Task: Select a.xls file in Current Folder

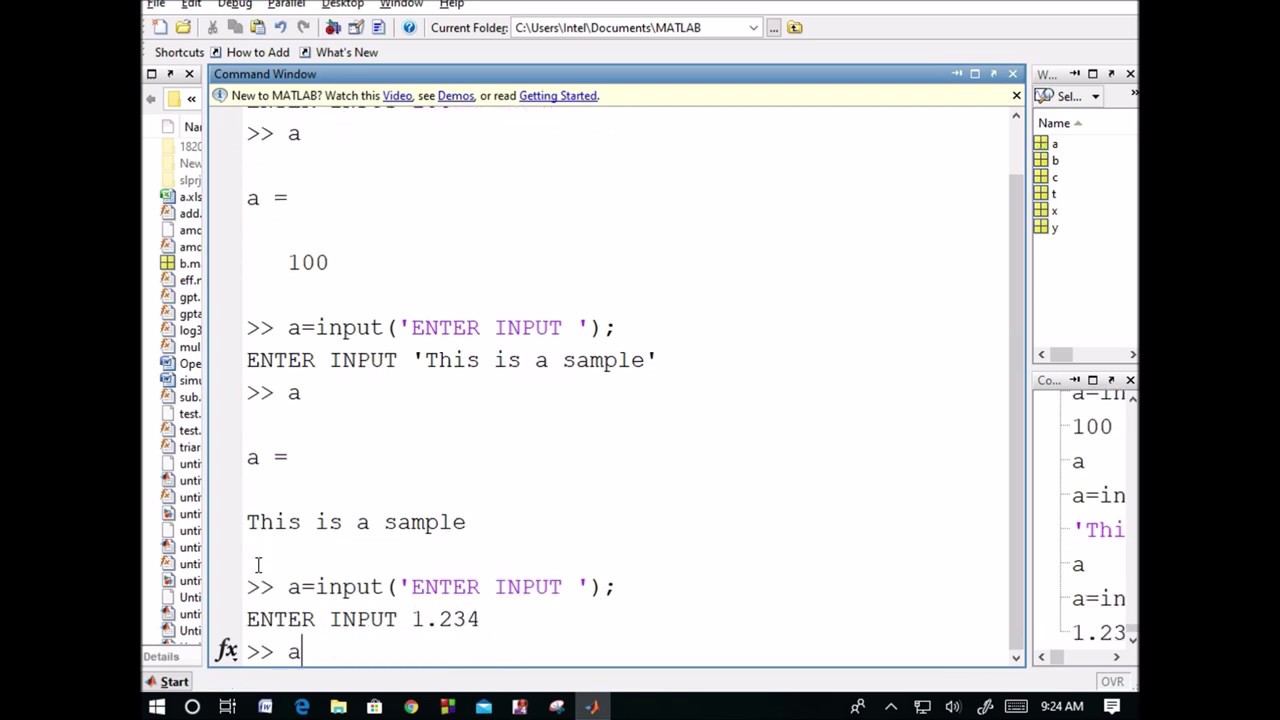Action: [183, 197]
